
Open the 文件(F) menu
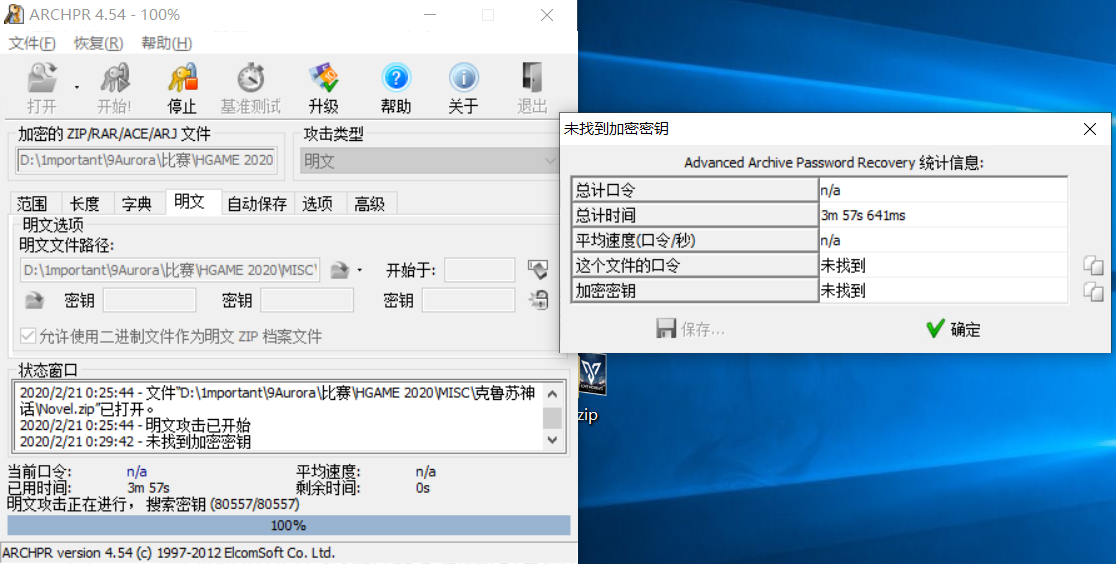tap(32, 43)
